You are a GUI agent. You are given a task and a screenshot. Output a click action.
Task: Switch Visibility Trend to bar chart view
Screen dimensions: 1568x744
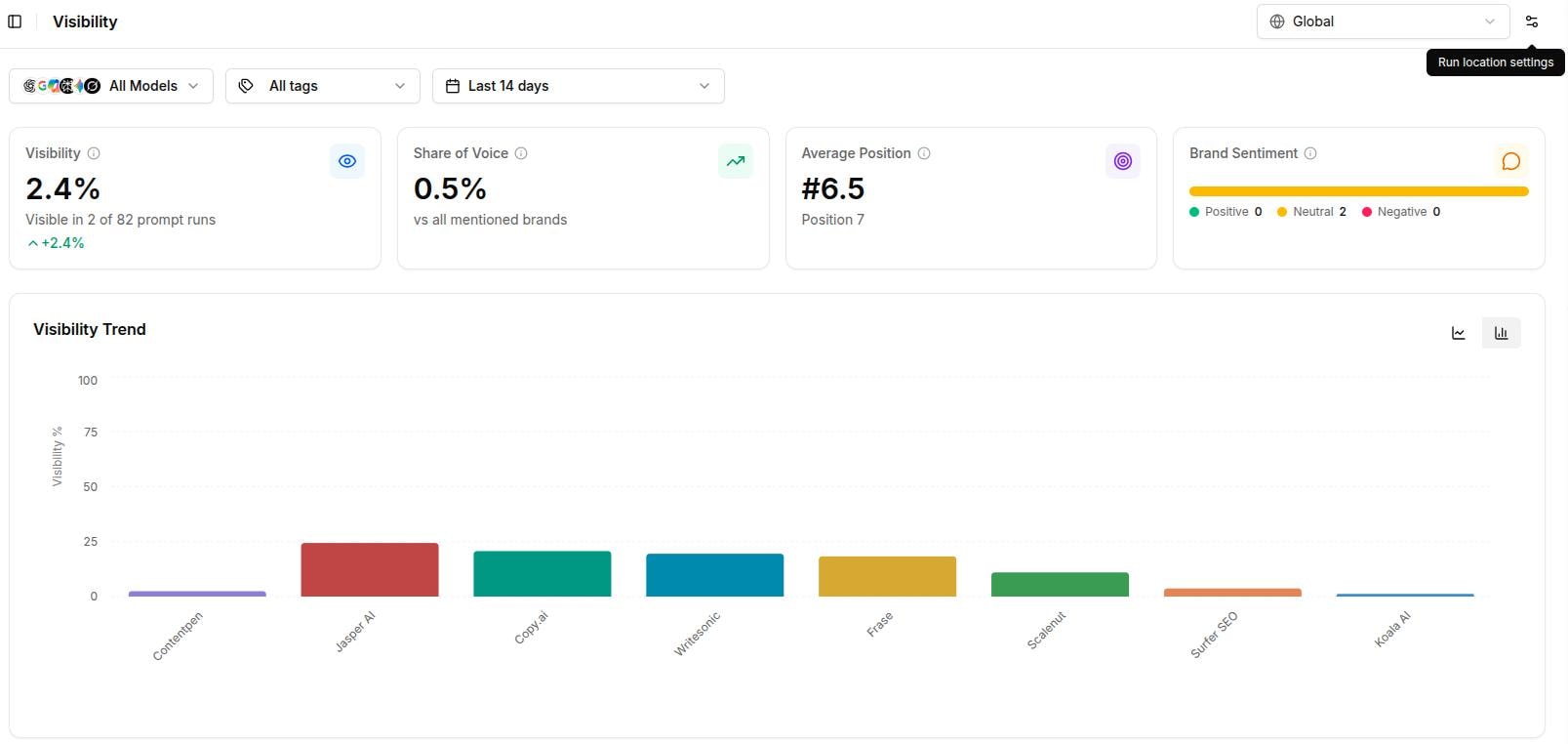click(x=1502, y=333)
